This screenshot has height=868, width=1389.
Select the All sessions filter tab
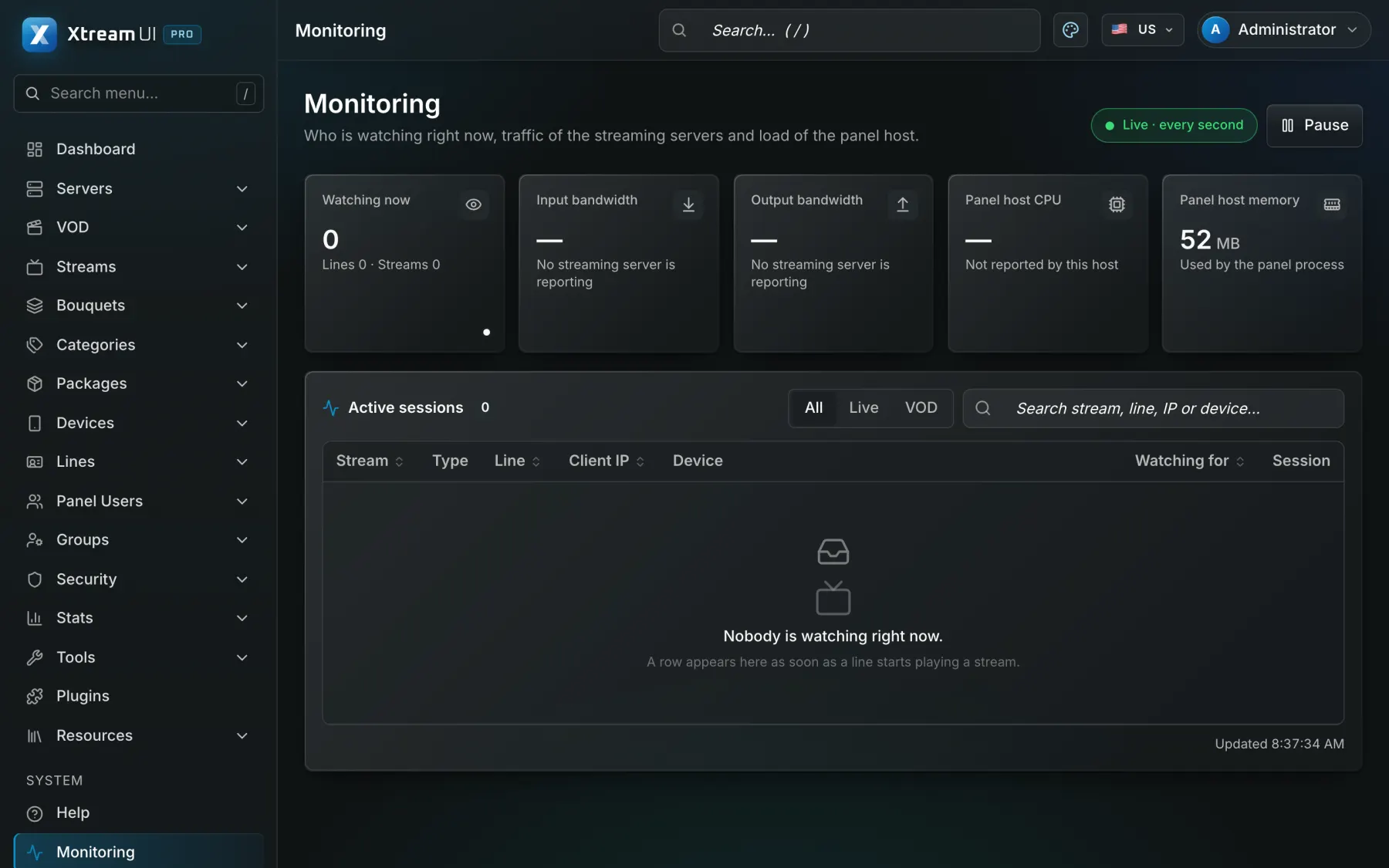(813, 408)
